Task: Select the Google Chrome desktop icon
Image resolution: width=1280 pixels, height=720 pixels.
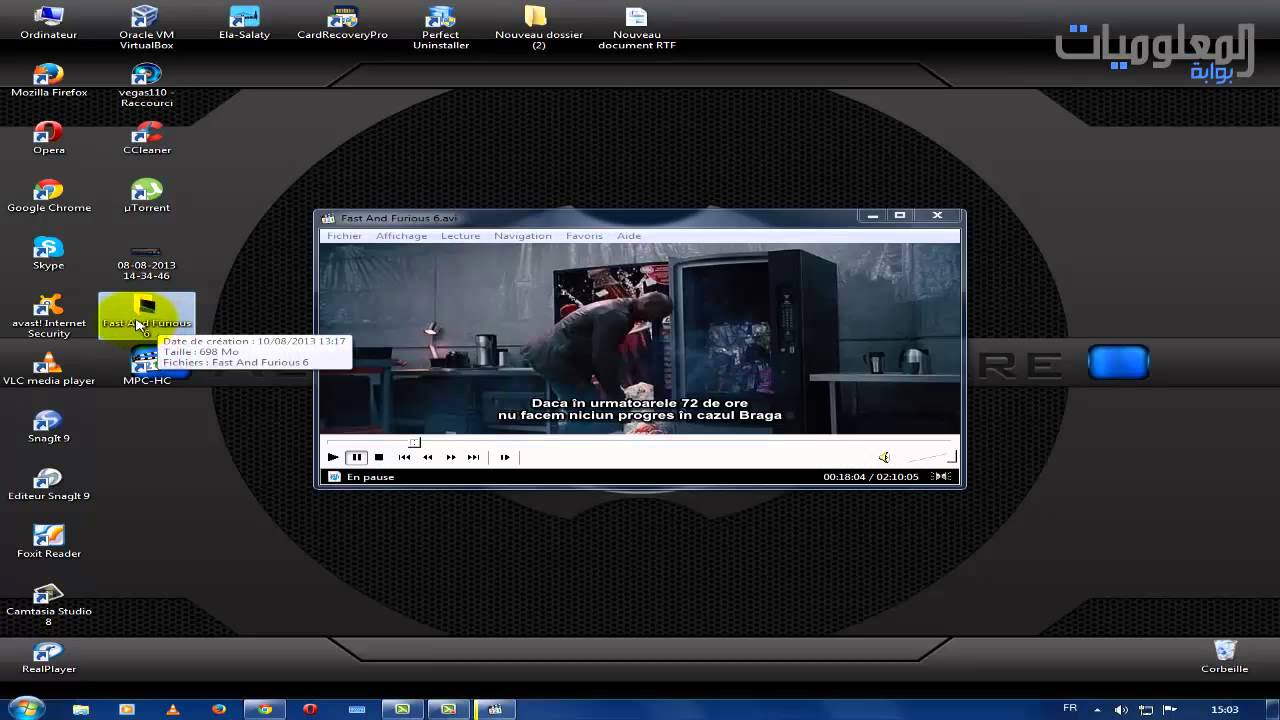Action: point(48,196)
